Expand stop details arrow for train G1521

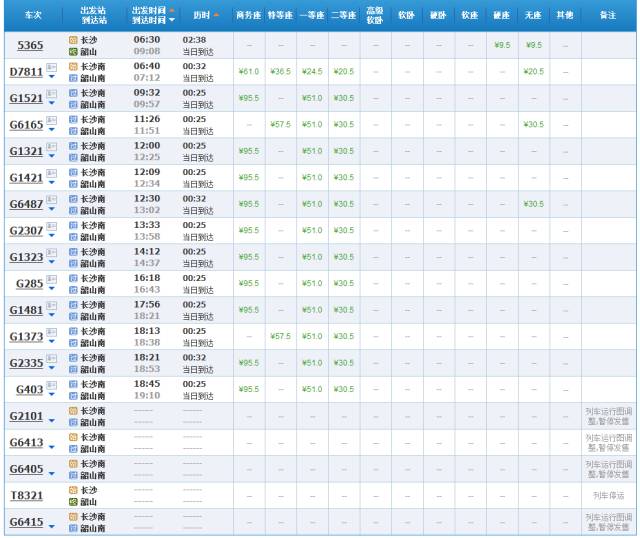pyautogui.click(x=51, y=103)
